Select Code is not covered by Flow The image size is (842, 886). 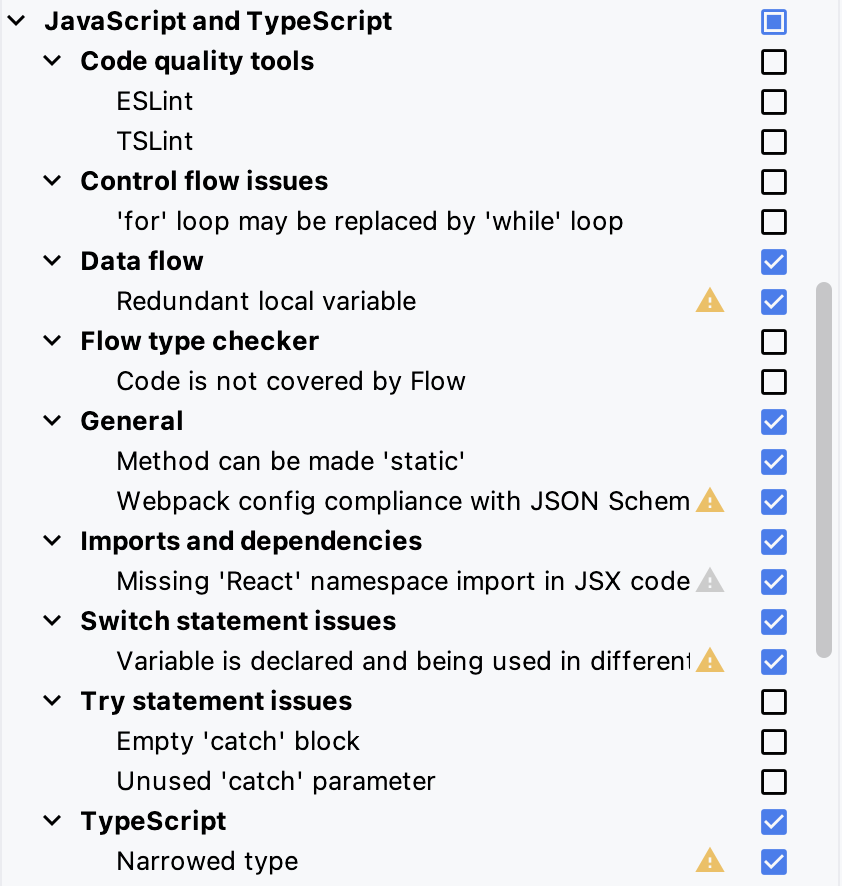(291, 381)
